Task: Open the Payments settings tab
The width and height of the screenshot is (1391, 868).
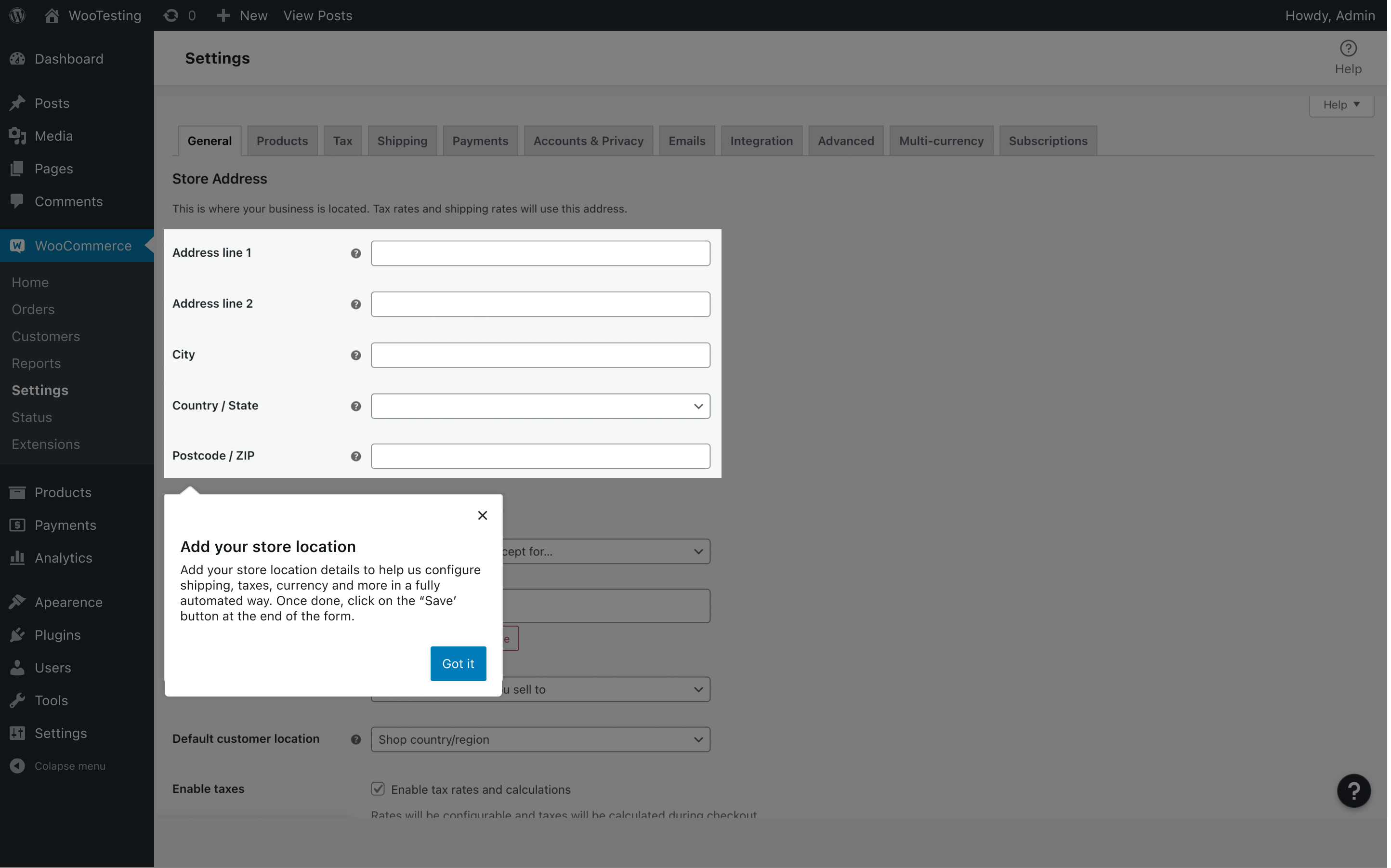Action: click(480, 140)
